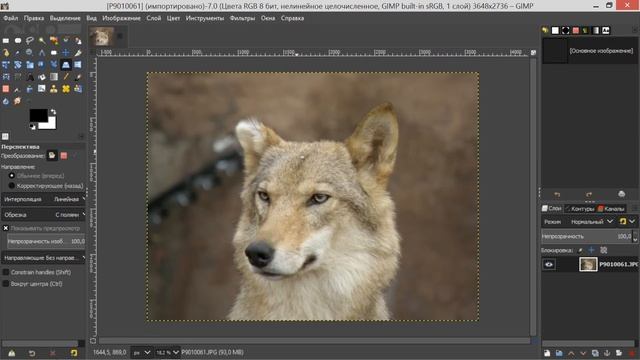This screenshot has height=360, width=640.
Task: Create a new layer from the layers panel
Action: click(547, 353)
